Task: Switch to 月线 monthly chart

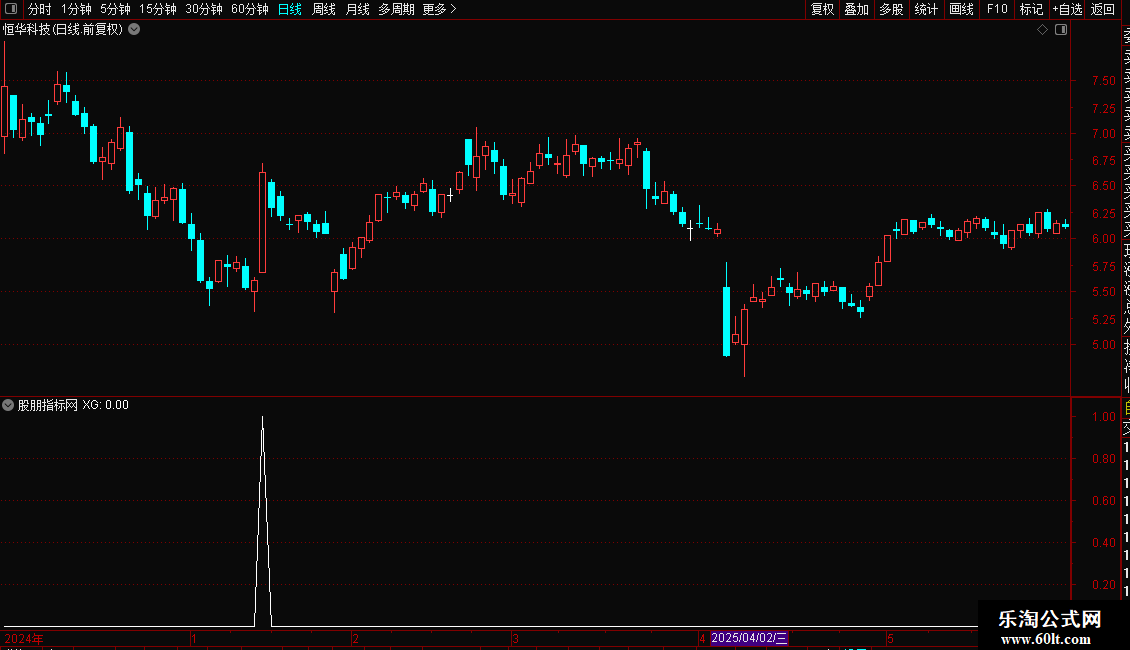Action: (357, 9)
